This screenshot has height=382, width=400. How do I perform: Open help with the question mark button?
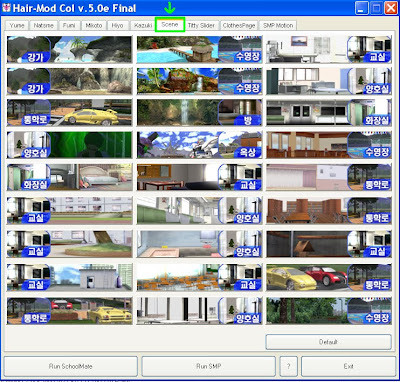click(x=288, y=366)
